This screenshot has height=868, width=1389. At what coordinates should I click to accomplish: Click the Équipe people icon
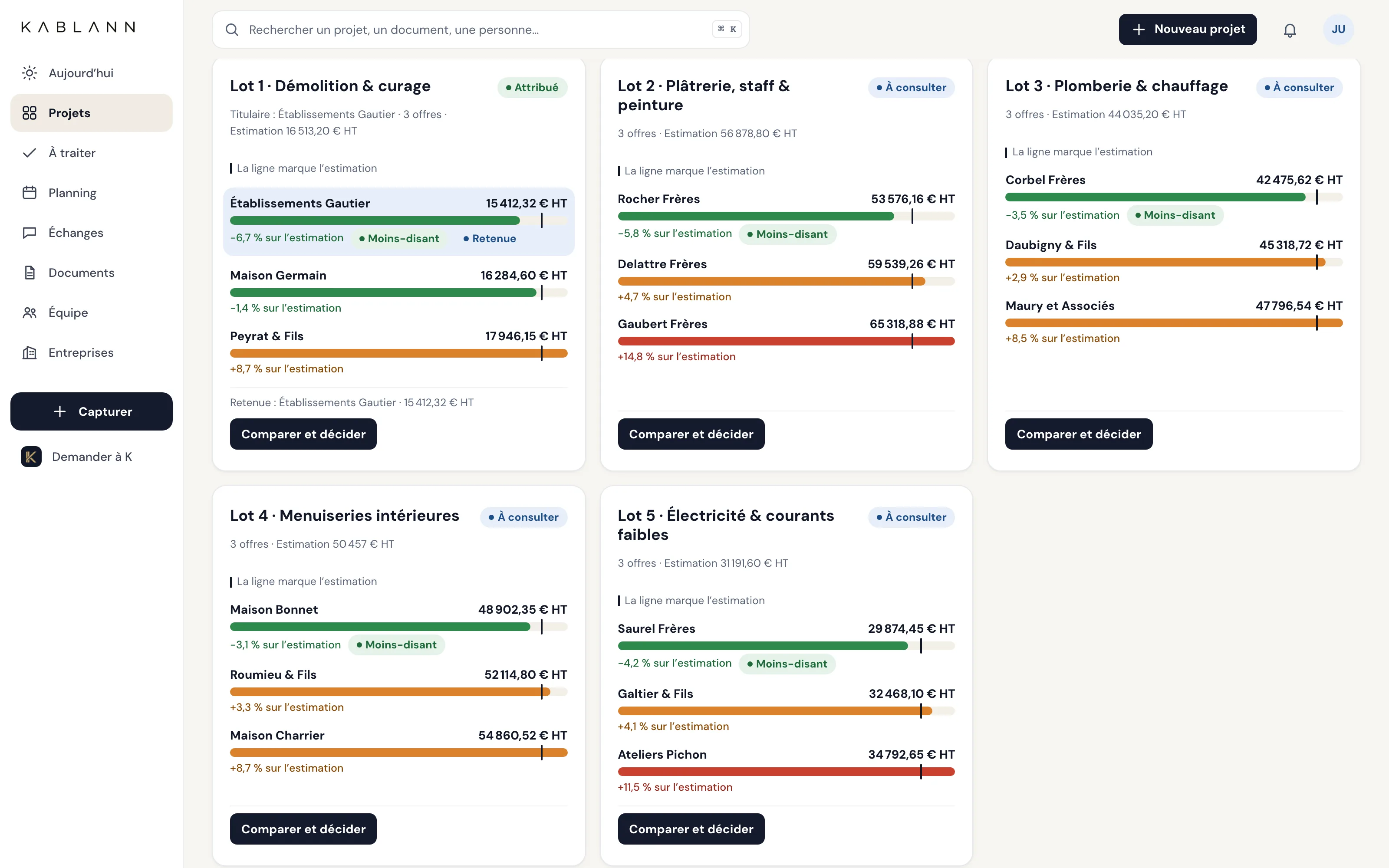(x=29, y=312)
